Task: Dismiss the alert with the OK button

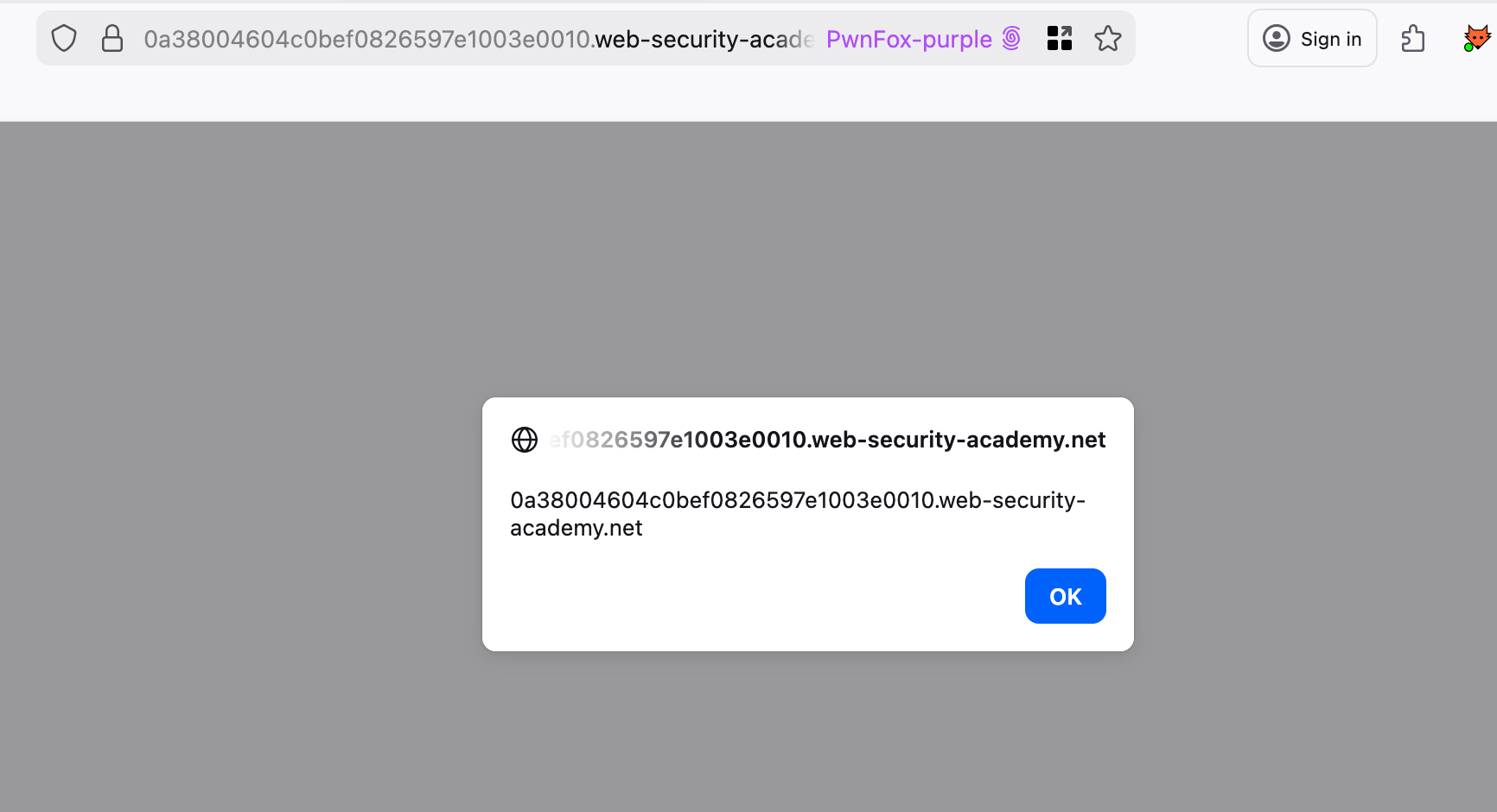Action: pyautogui.click(x=1065, y=596)
